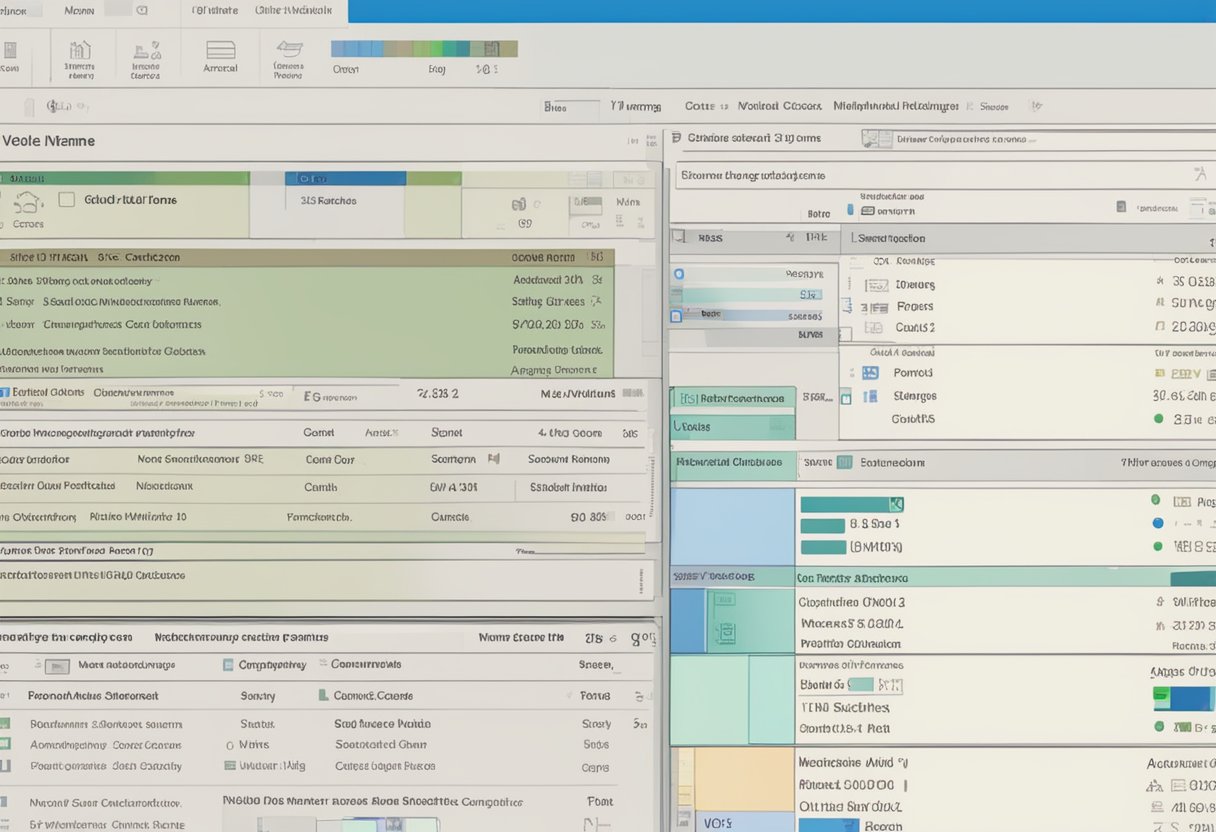Click the Arrorcal ribbon icon with stacked lines

220,50
